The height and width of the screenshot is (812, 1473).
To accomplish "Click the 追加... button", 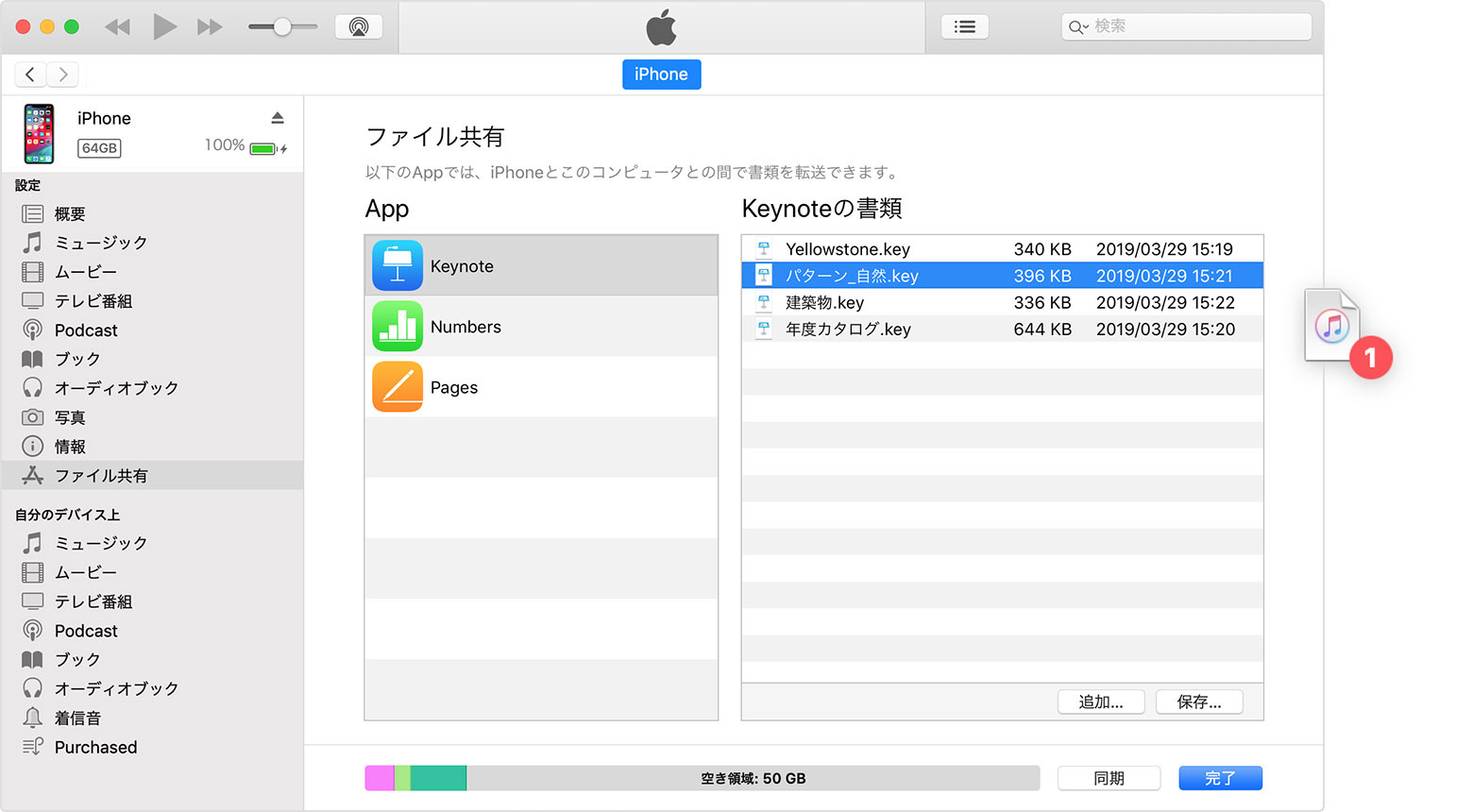I will coord(1101,702).
